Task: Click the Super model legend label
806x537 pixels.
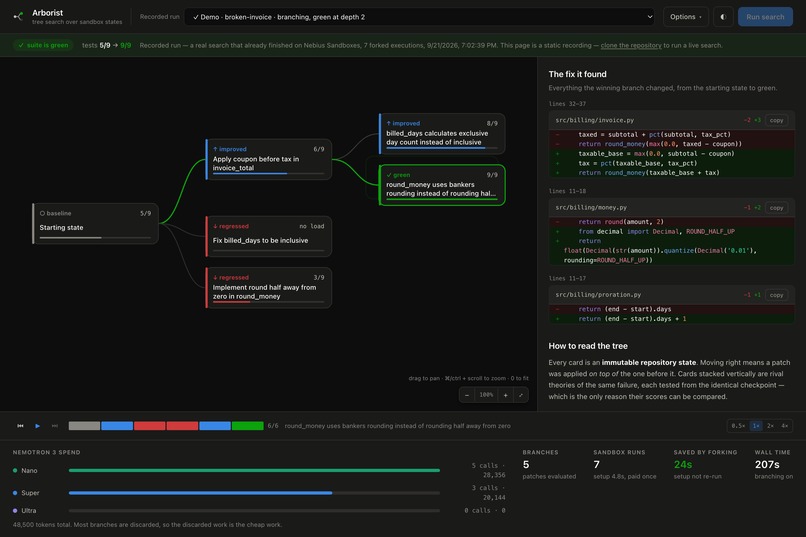Action: coord(30,493)
